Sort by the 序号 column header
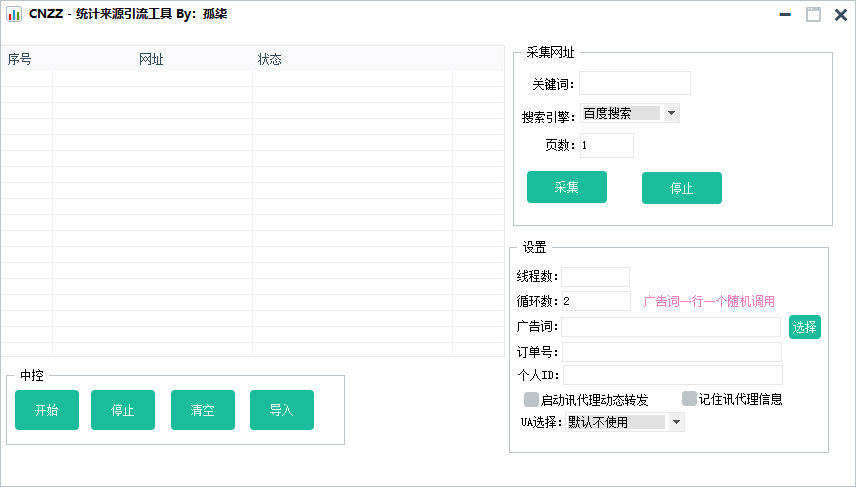 pyautogui.click(x=20, y=59)
